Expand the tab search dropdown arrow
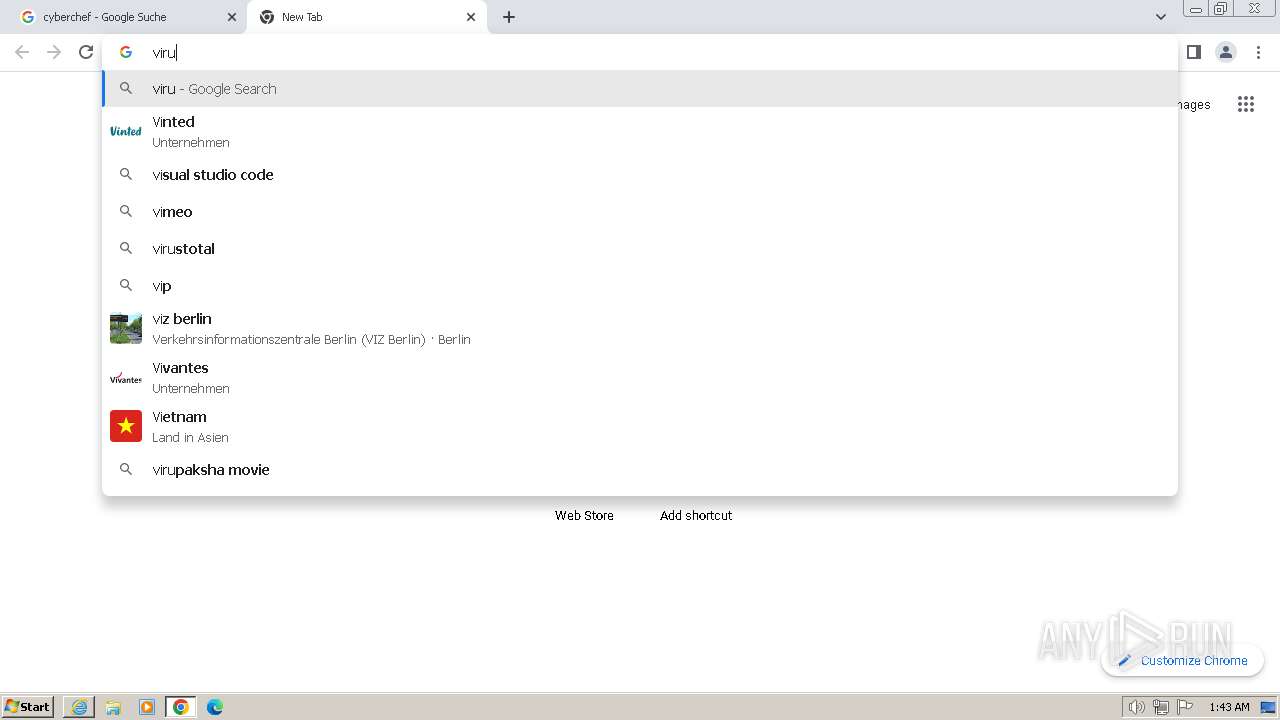Screen dimensions: 1280x720 tap(1160, 17)
